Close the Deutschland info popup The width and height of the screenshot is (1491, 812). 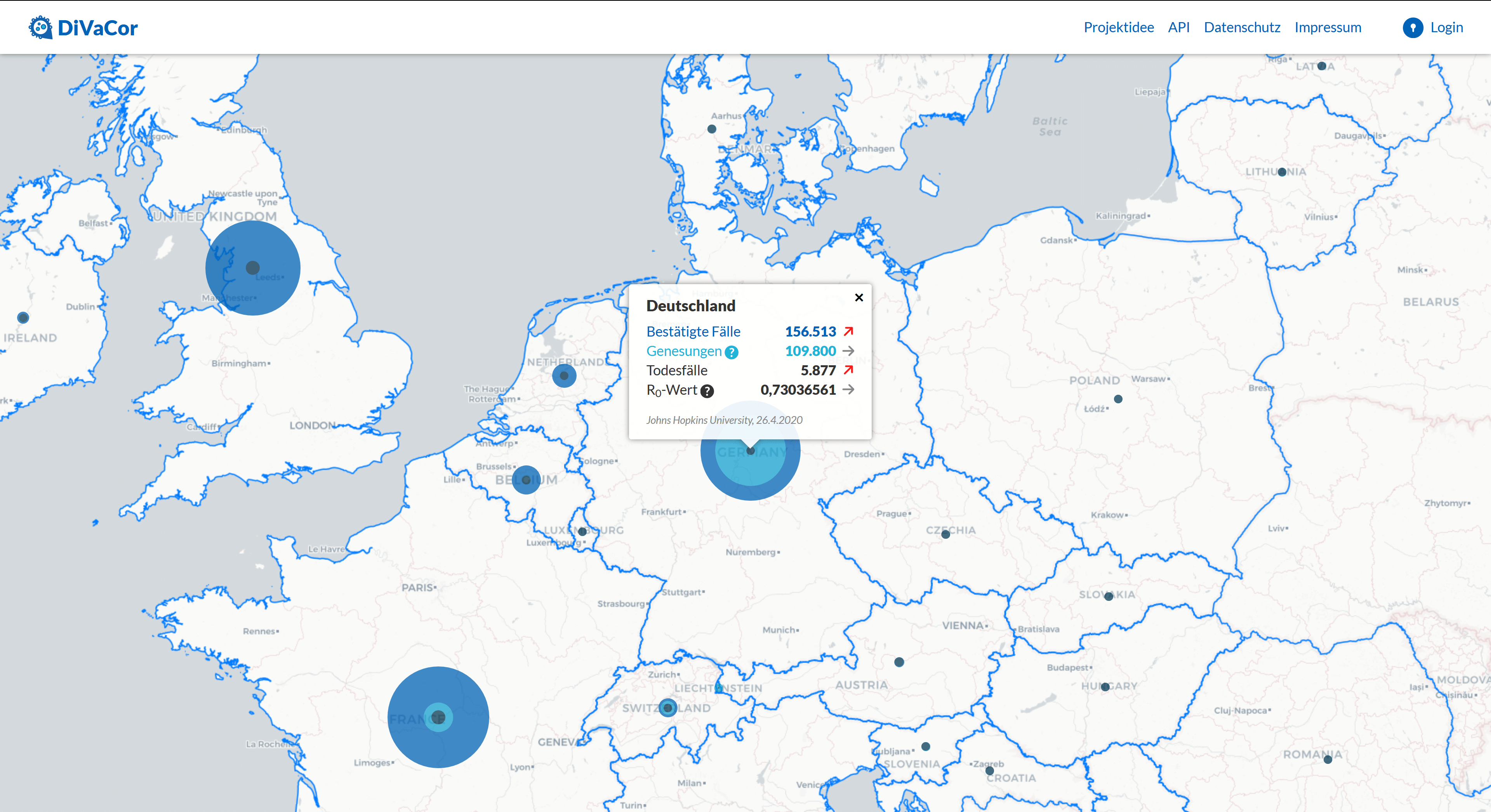[x=859, y=297]
